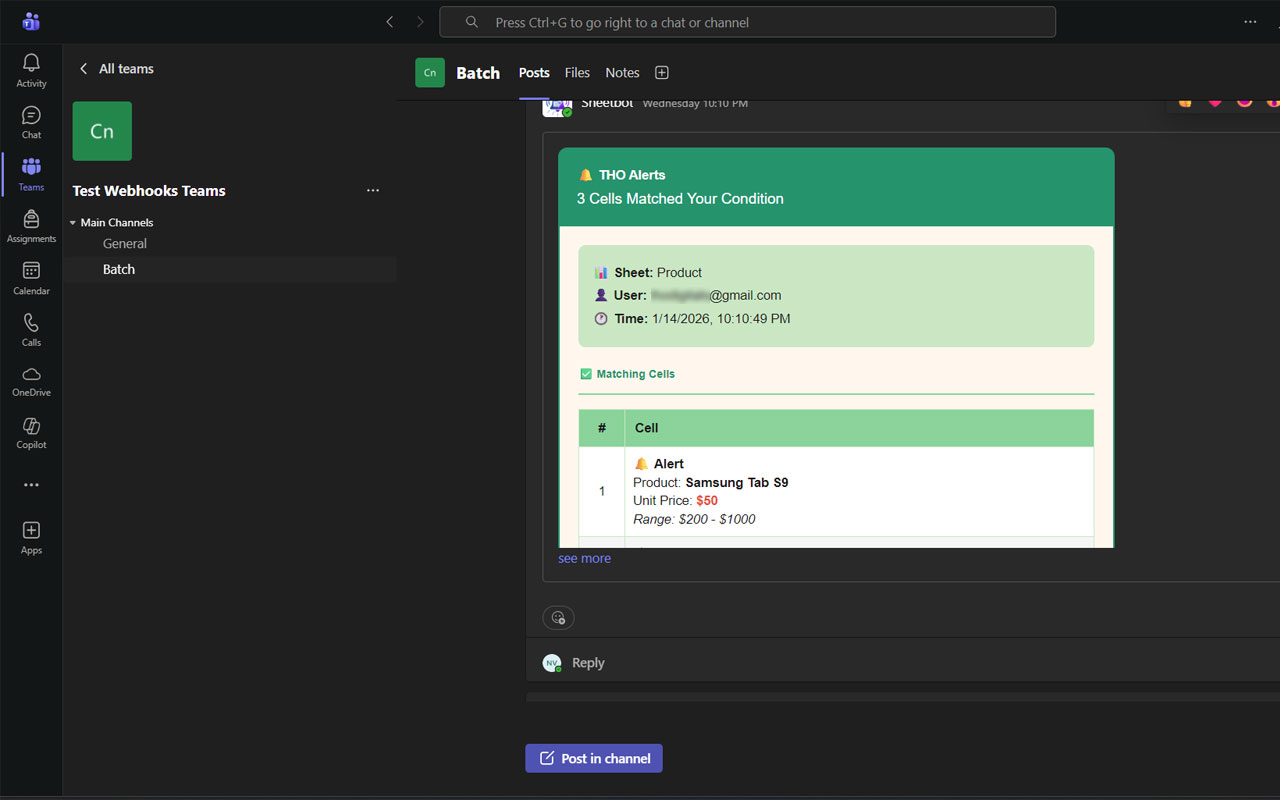The image size is (1280, 800).
Task: Open more options for Test Webhooks Teams
Action: point(373,191)
